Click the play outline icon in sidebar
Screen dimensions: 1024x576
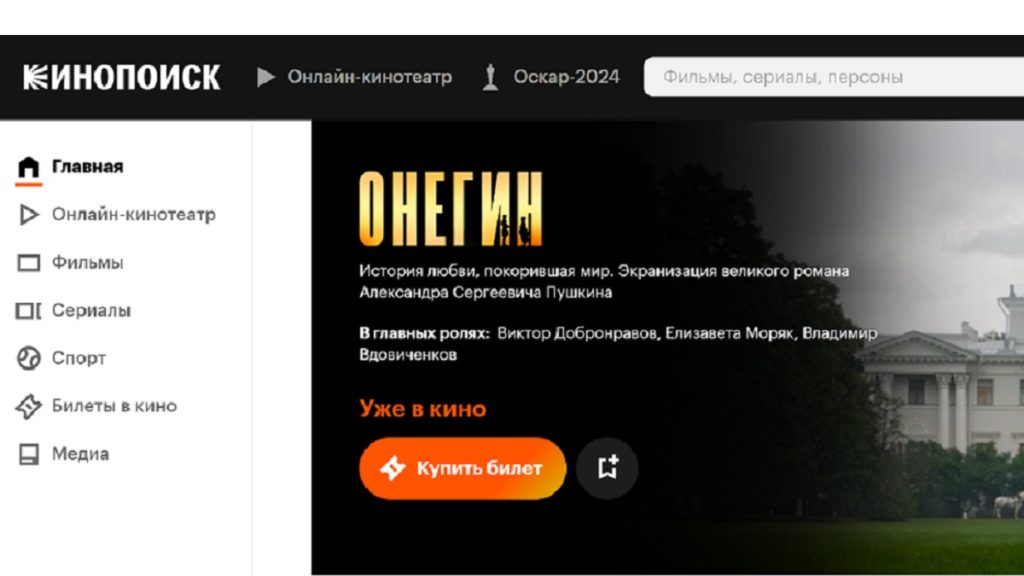[29, 215]
